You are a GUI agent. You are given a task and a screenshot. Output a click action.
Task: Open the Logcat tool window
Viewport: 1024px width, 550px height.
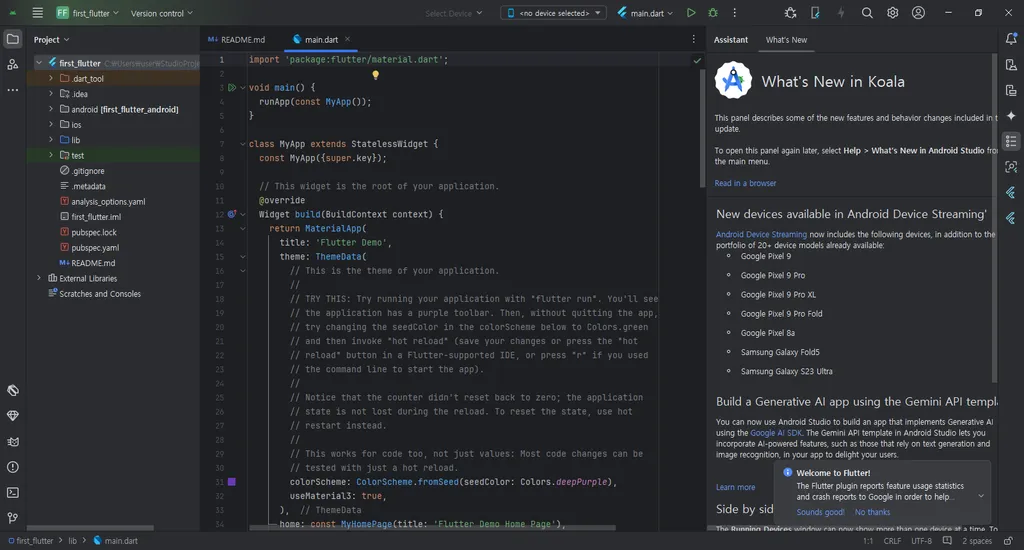(x=12, y=442)
